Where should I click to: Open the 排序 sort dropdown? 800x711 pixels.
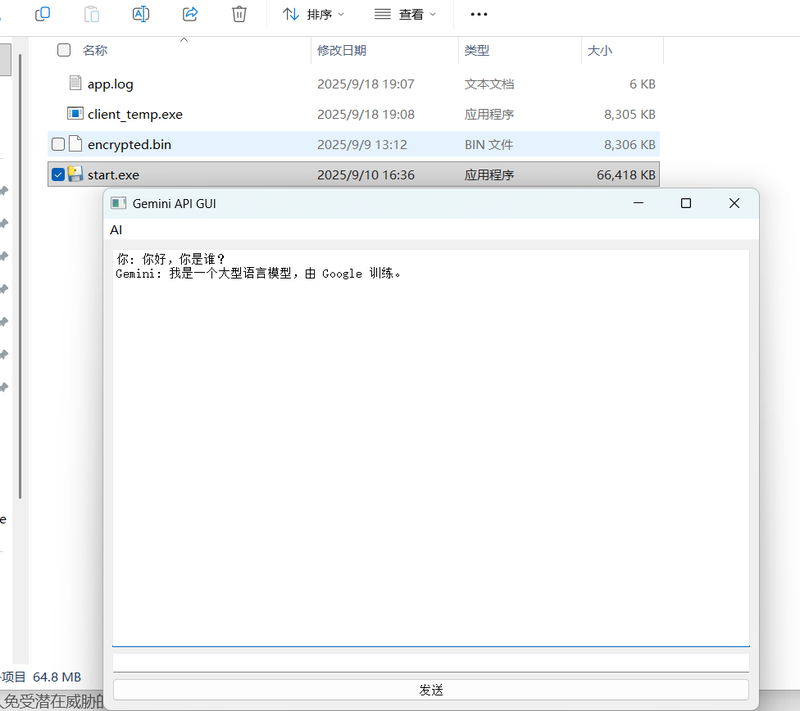click(313, 14)
